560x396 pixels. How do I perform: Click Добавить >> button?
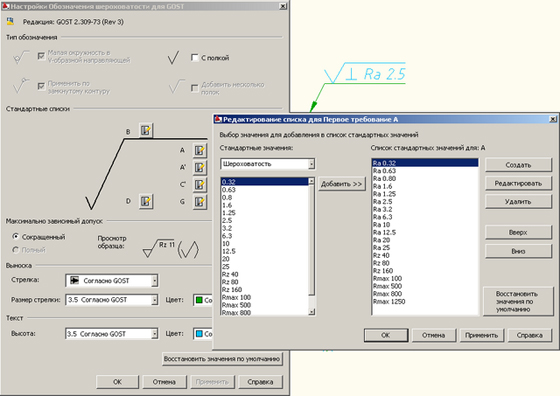[342, 184]
